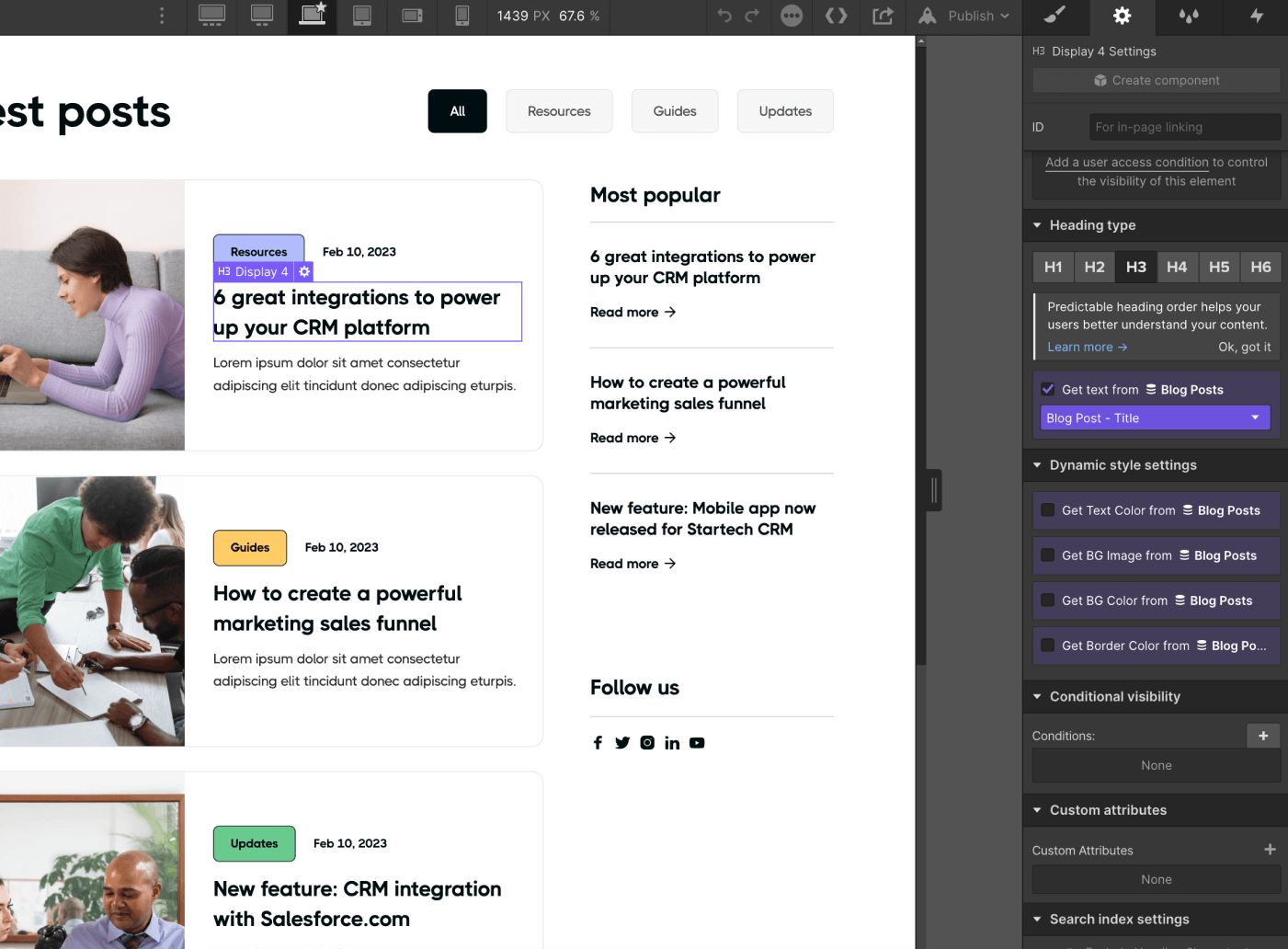Type an ID in the in-page linking field
The width and height of the screenshot is (1288, 949).
(x=1184, y=127)
